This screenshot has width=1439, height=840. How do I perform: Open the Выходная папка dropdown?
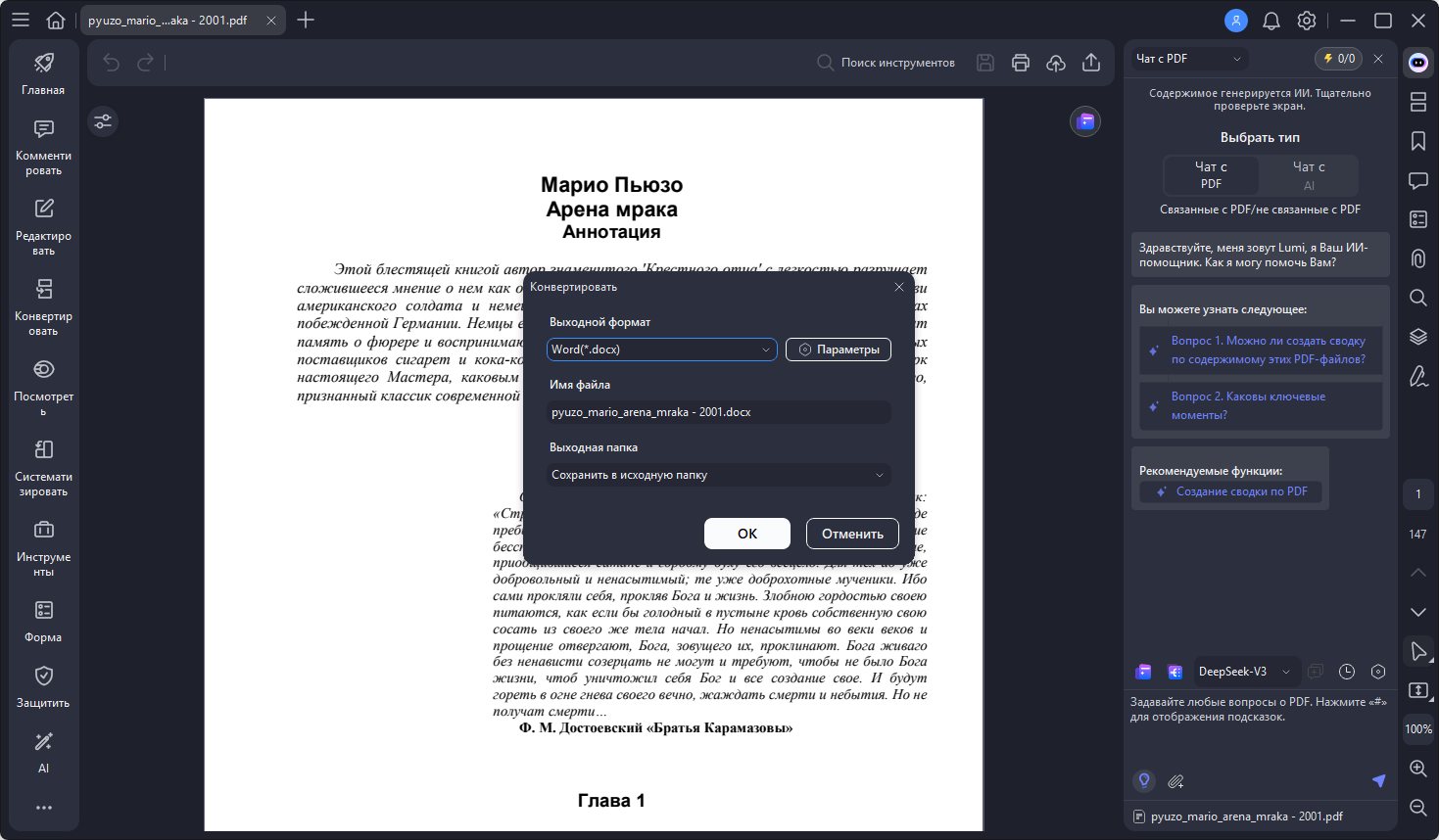(719, 475)
